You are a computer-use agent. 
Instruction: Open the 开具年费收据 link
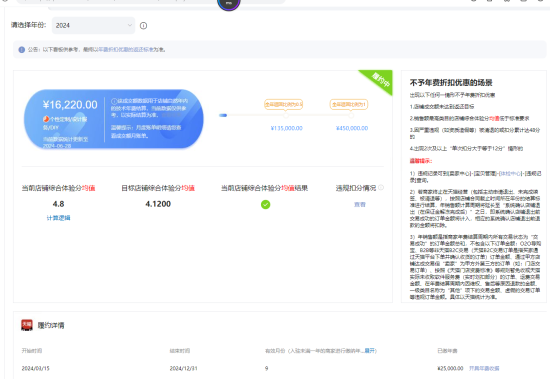pos(484,368)
